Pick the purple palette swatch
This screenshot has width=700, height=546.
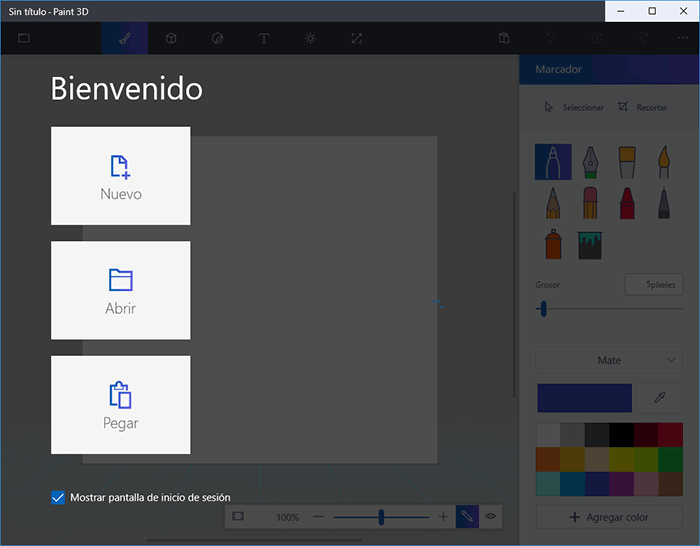point(621,484)
